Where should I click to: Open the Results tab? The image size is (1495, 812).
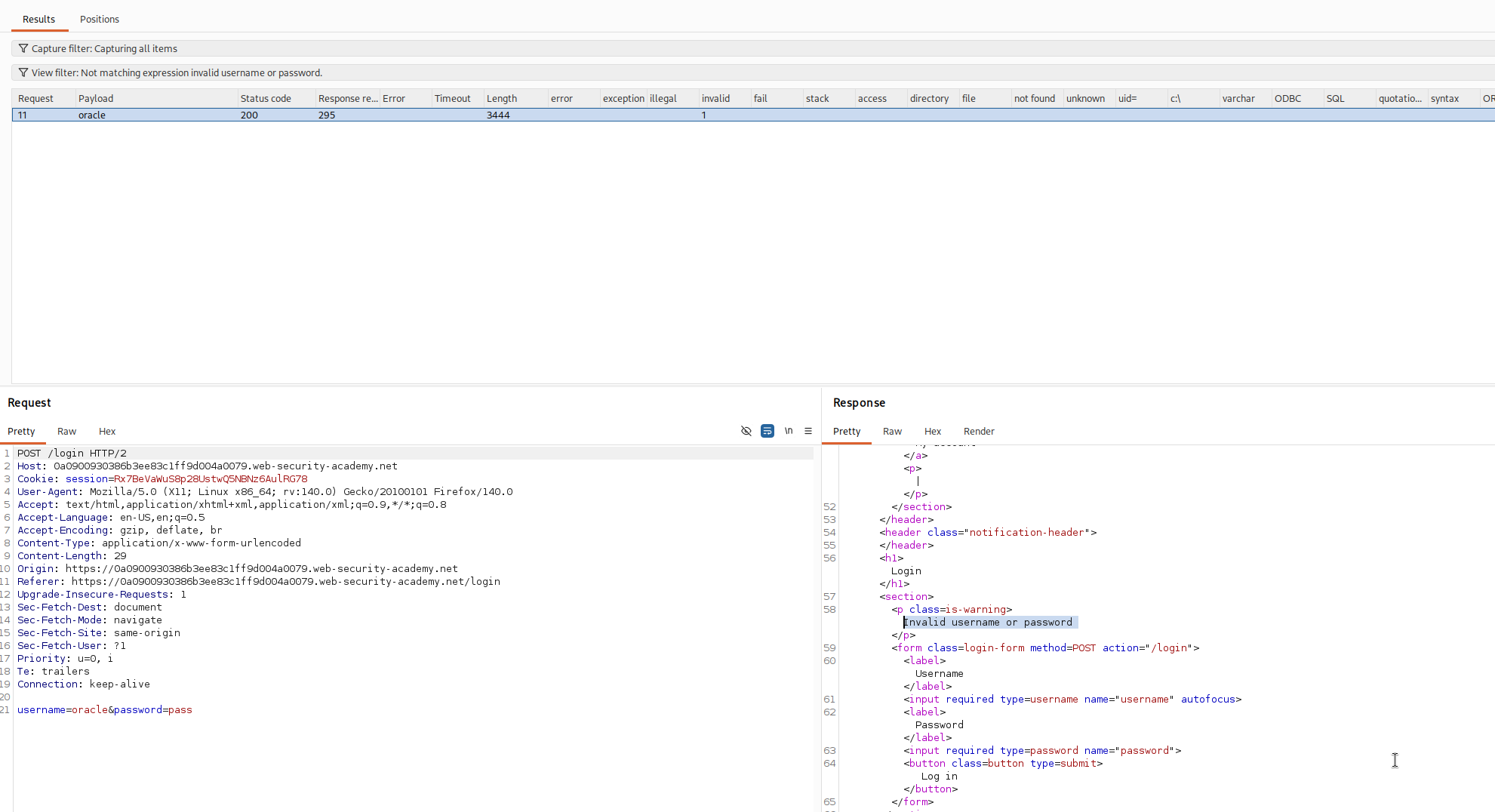(38, 19)
